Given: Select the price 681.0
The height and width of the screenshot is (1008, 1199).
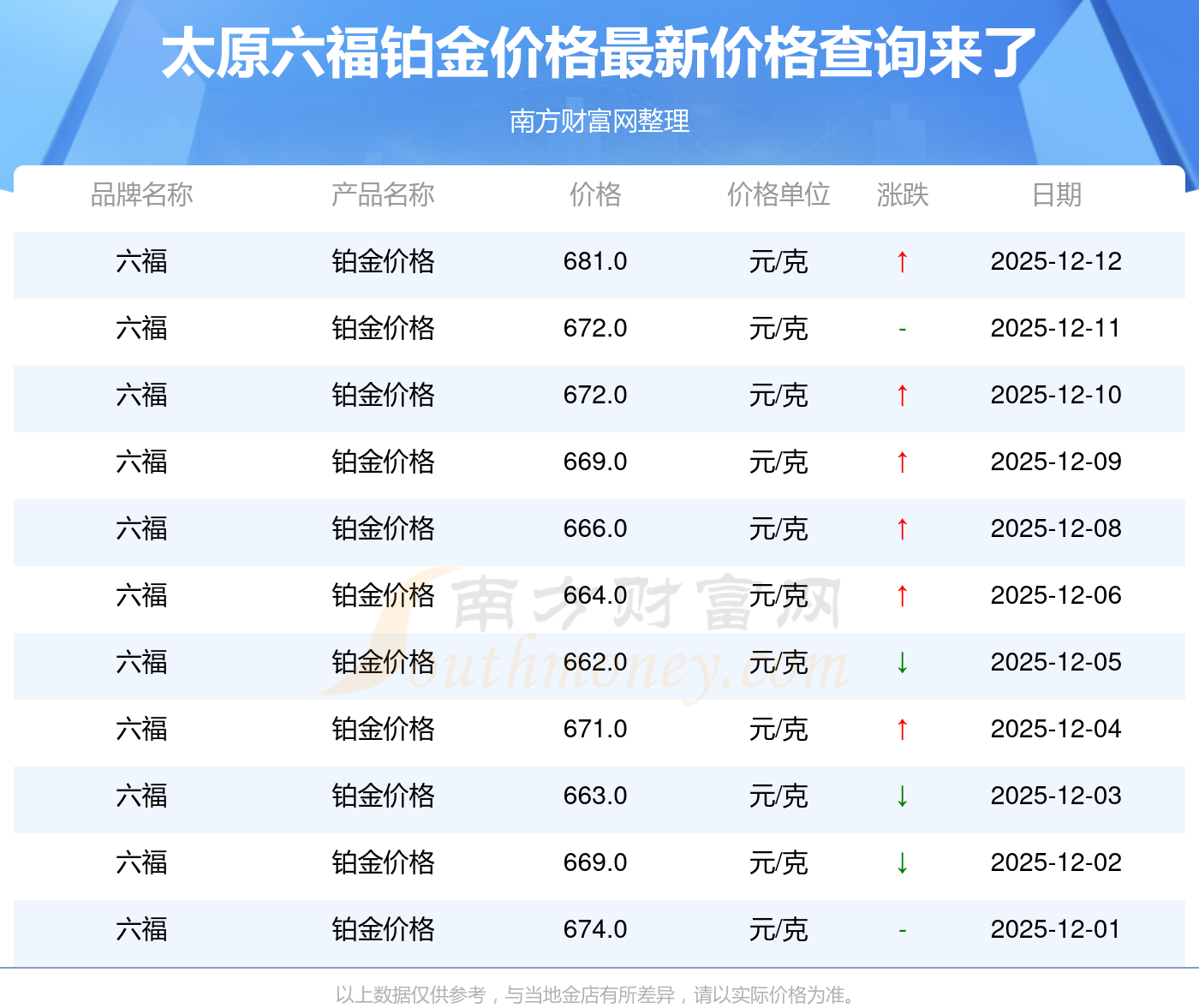Looking at the screenshot, I should click(x=595, y=261).
